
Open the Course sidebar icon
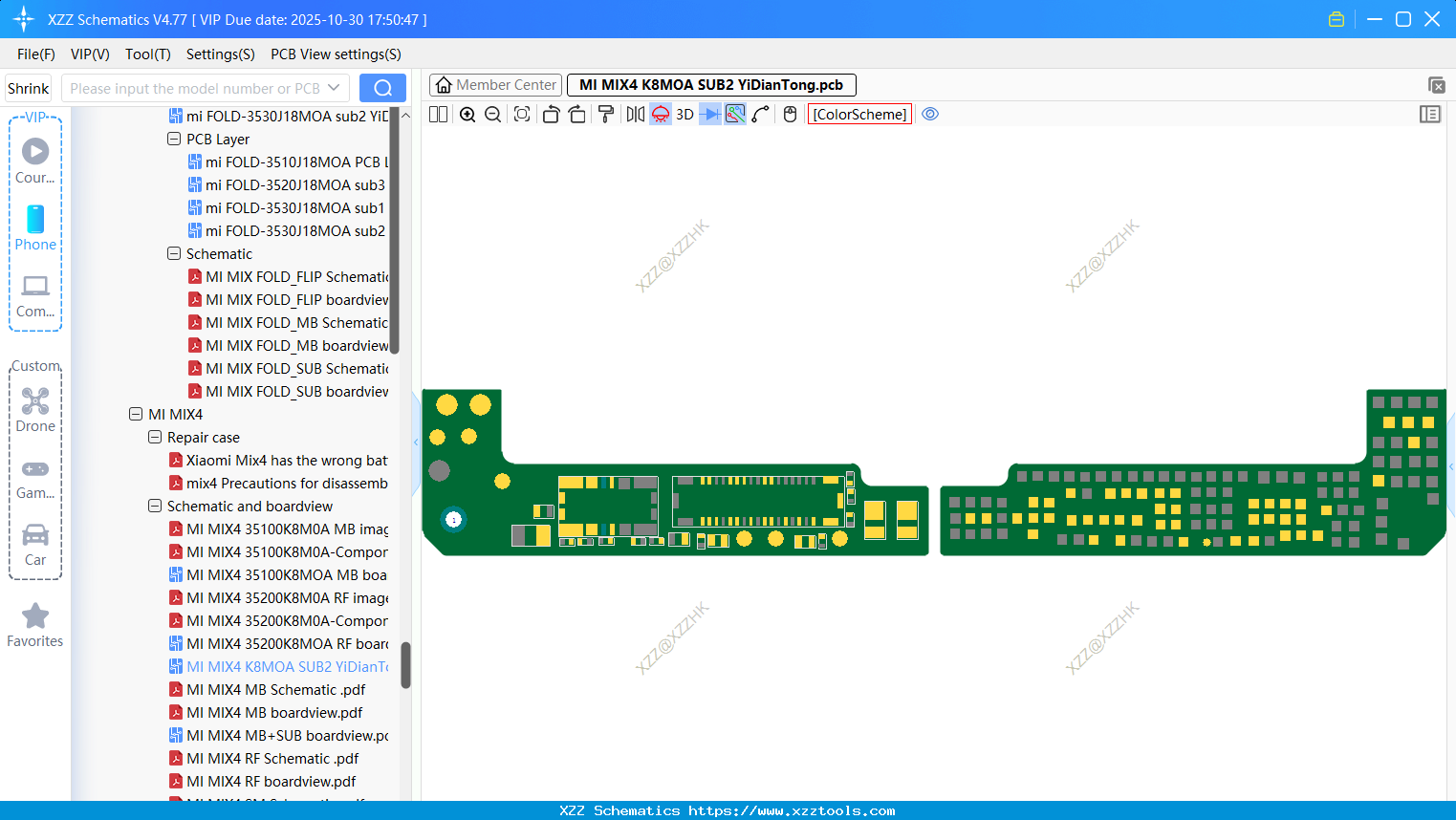[x=35, y=161]
